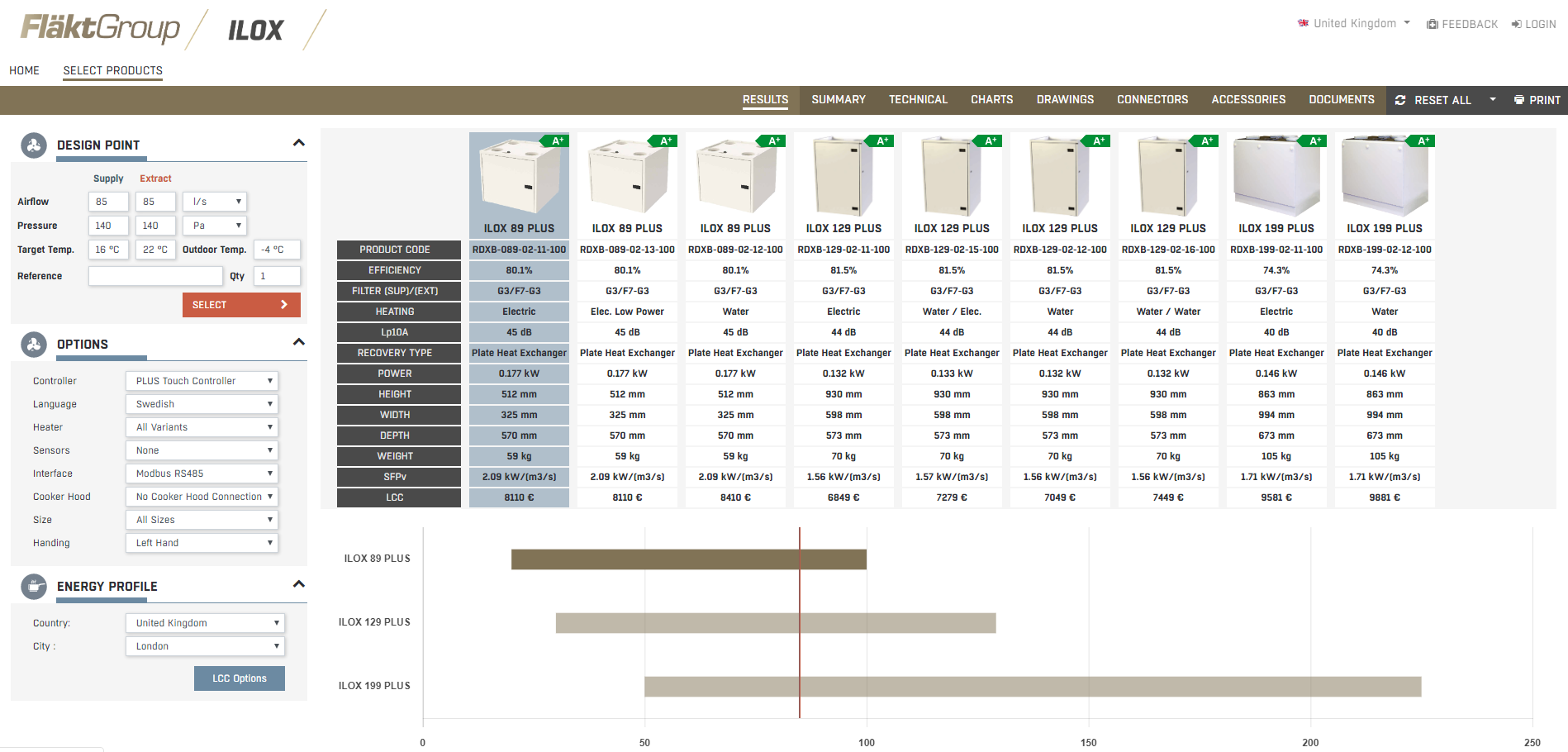The image size is (1568, 752).
Task: Click the Print button
Action: pos(1537,100)
